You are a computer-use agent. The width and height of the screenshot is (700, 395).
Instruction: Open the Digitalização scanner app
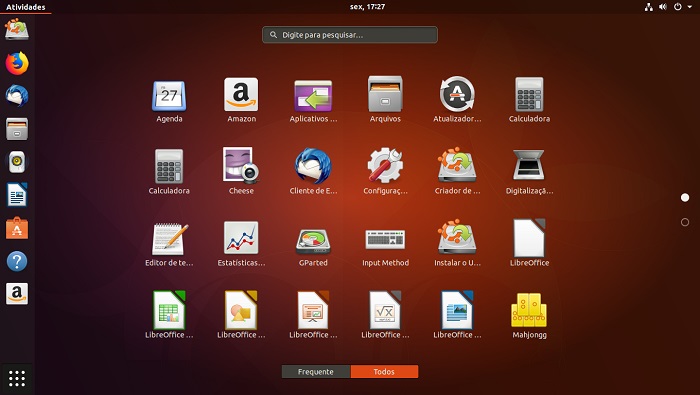[x=529, y=173]
